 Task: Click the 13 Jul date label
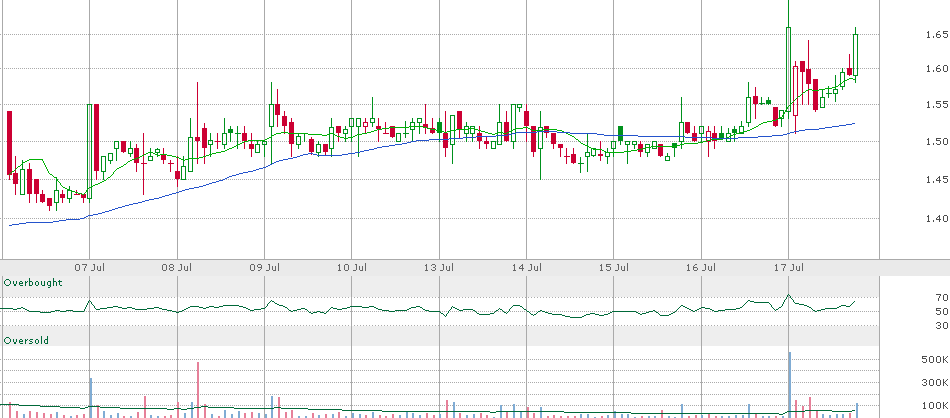(x=439, y=267)
